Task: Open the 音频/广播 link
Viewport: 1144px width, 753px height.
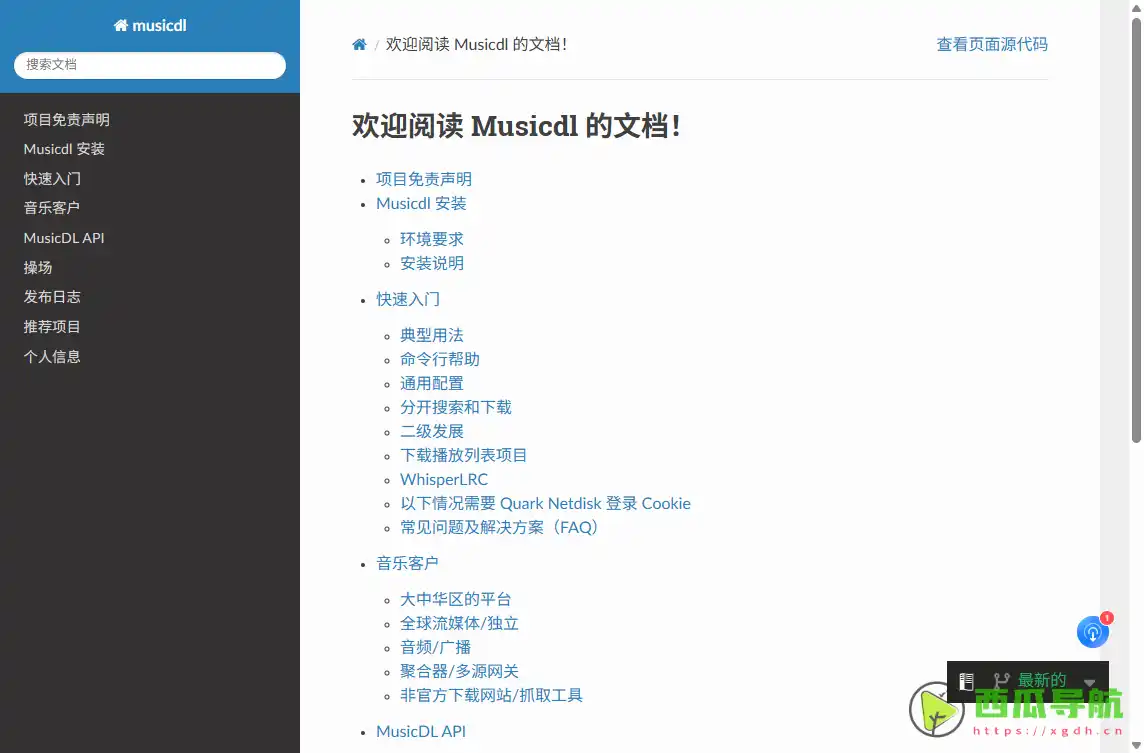Action: (436, 648)
